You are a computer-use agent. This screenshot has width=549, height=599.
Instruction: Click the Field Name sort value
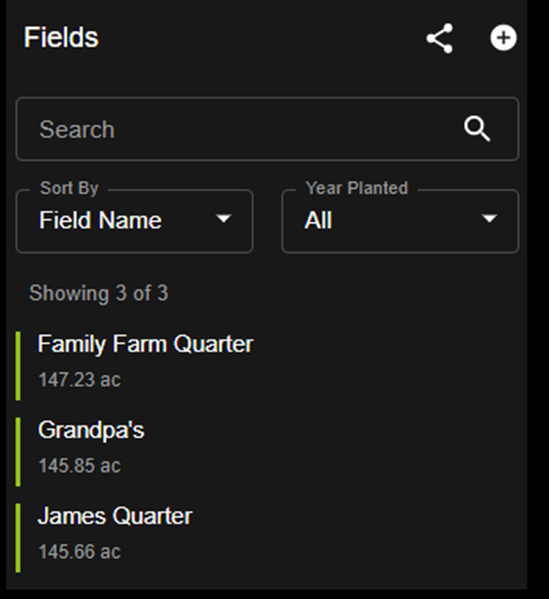(100, 220)
